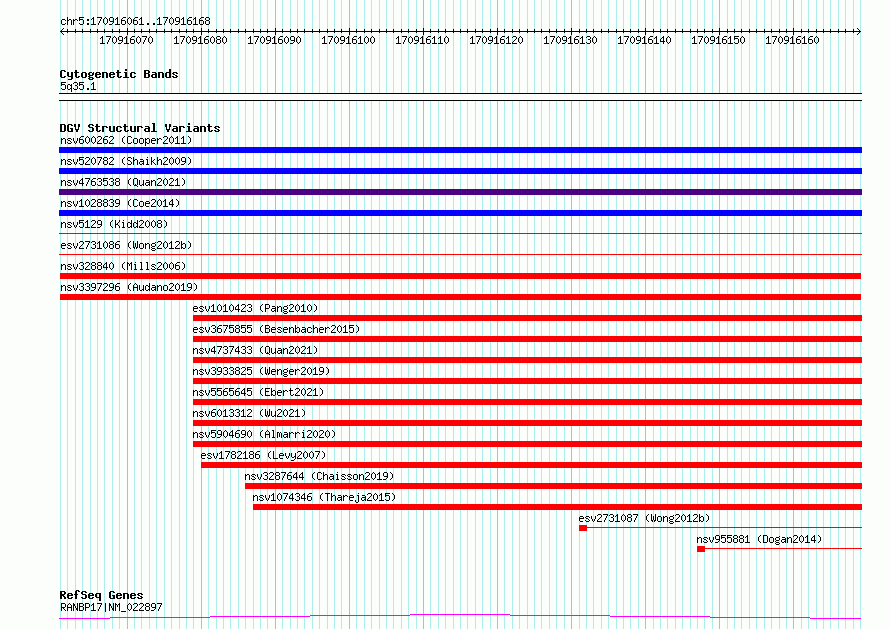Click the red bar under esv1782186

coord(531,465)
